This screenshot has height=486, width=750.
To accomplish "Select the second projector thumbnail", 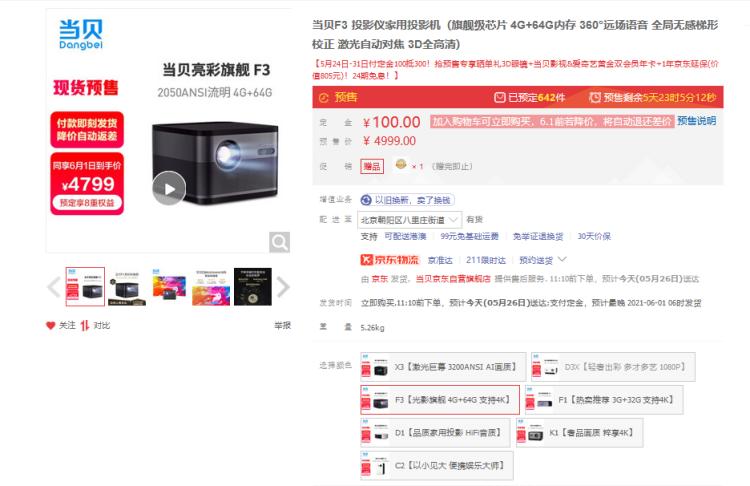I will click(127, 287).
